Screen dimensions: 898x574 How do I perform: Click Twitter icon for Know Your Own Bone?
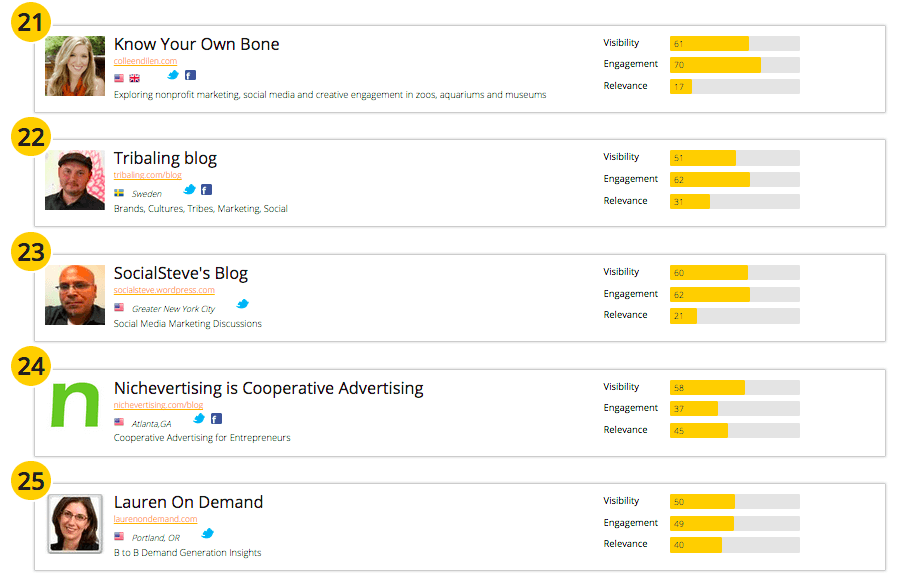click(x=173, y=75)
